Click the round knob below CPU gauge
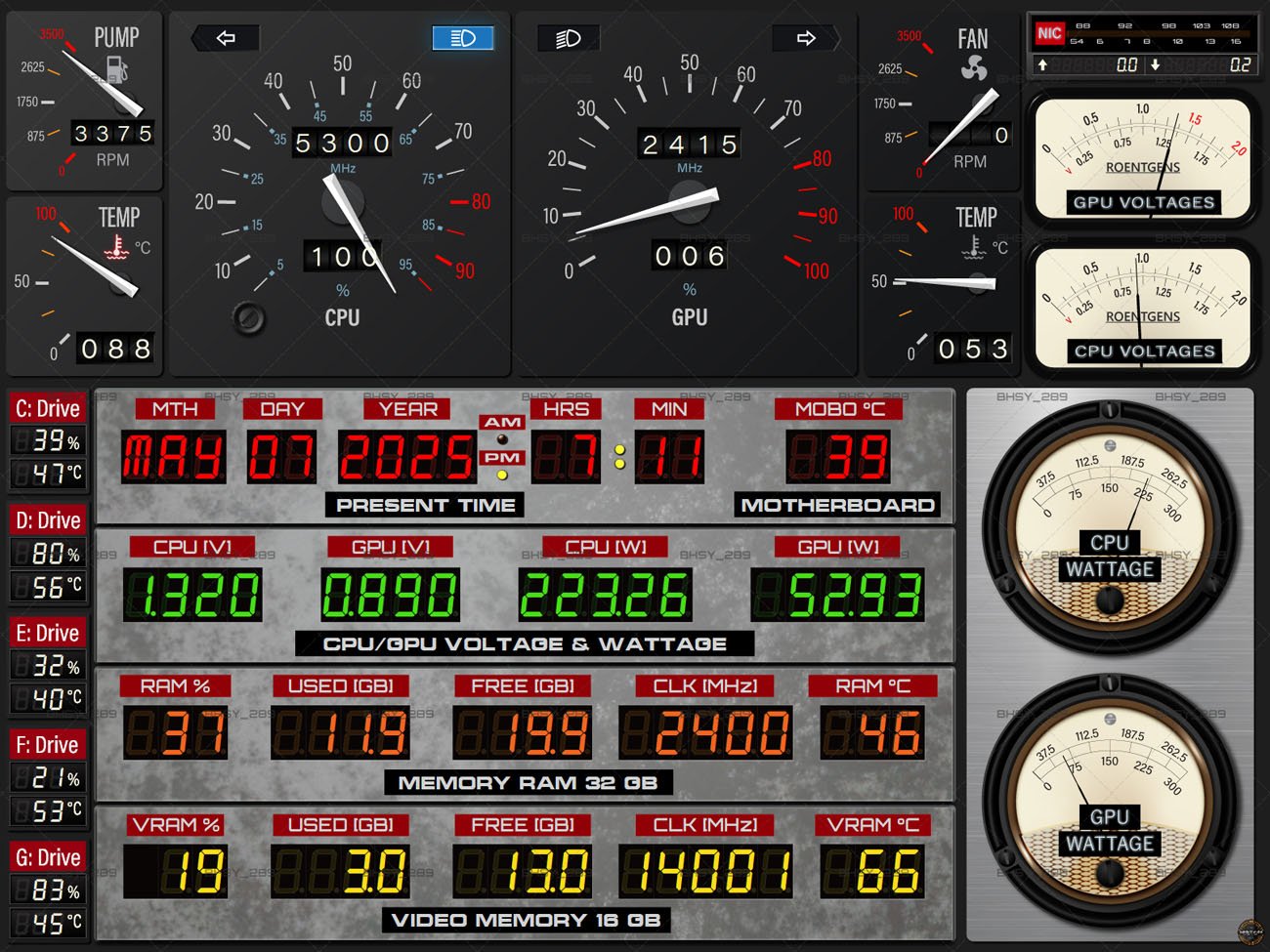The image size is (1270, 952). click(x=249, y=317)
